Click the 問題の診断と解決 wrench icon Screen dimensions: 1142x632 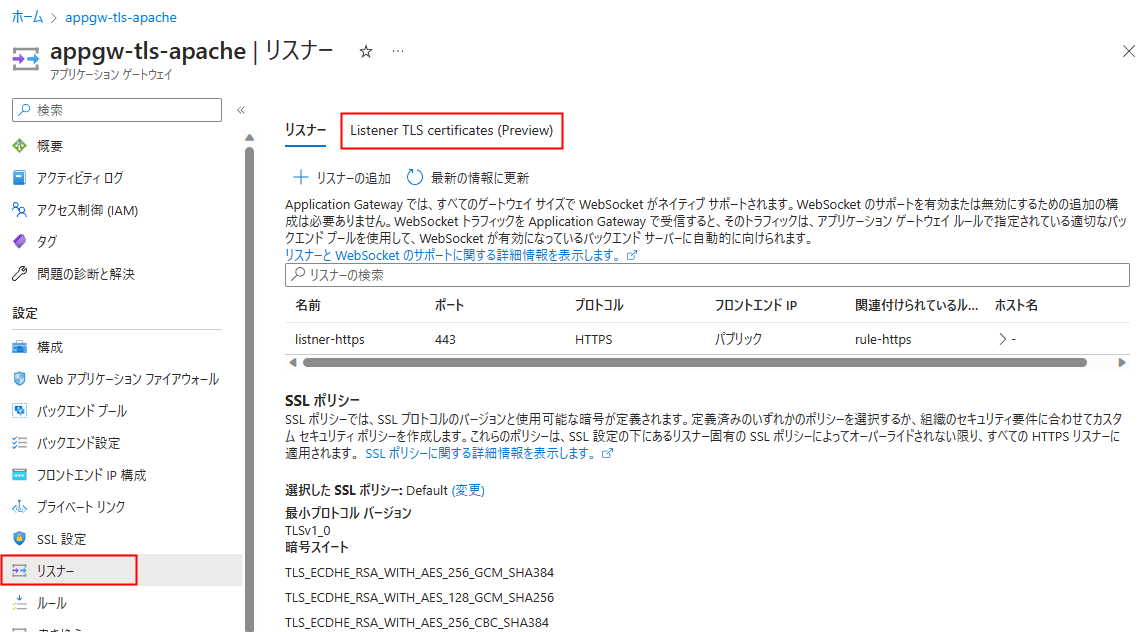pyautogui.click(x=20, y=274)
